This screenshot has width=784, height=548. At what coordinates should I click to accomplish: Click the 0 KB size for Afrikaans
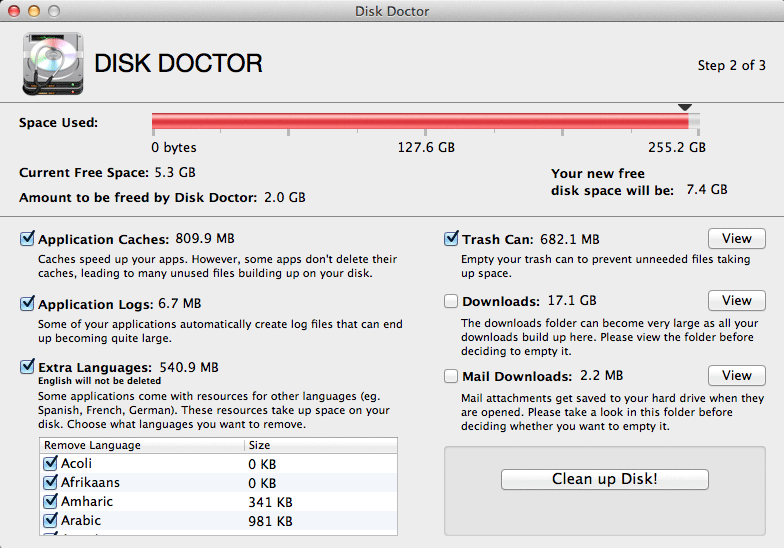[x=262, y=483]
